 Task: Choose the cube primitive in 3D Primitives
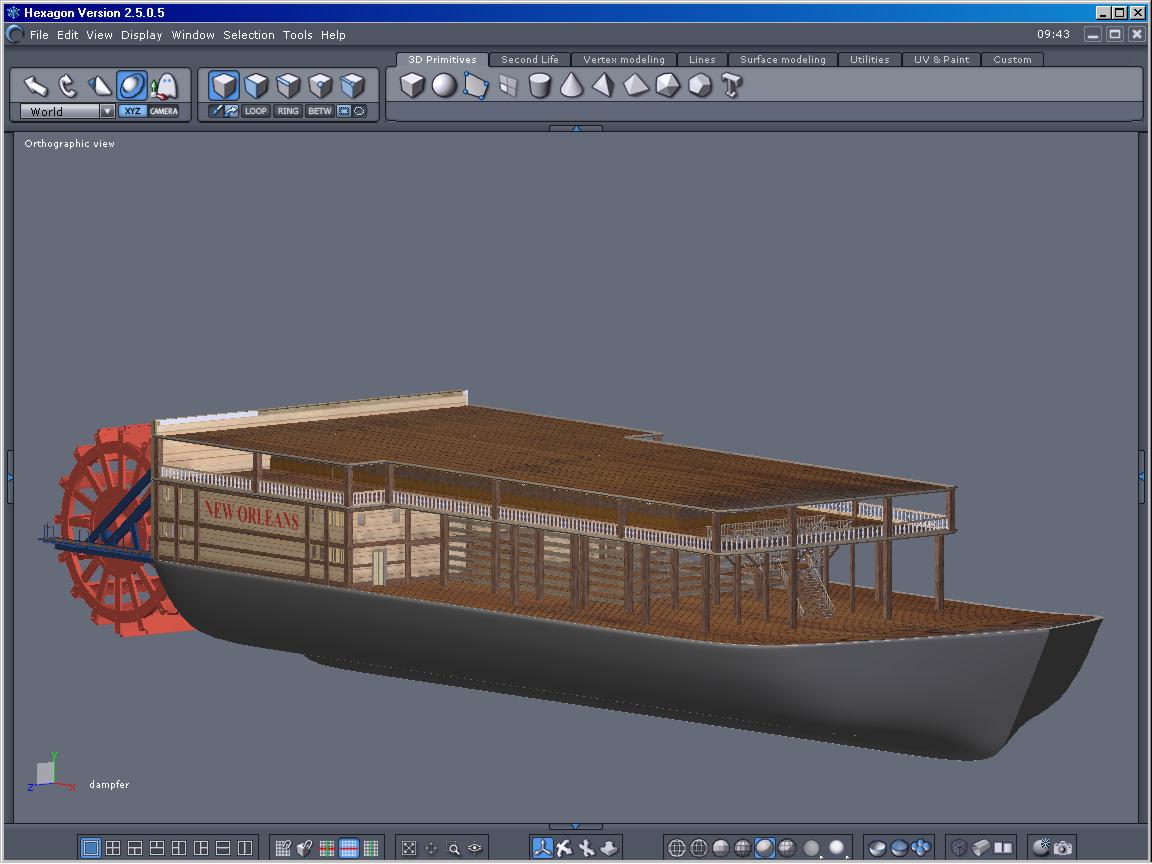pos(412,86)
